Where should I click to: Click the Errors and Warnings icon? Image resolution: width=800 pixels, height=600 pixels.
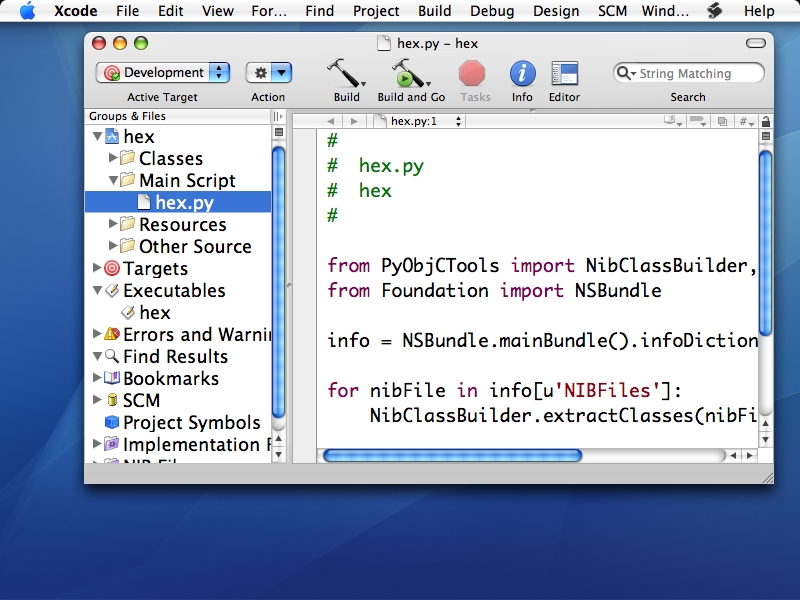(x=112, y=334)
